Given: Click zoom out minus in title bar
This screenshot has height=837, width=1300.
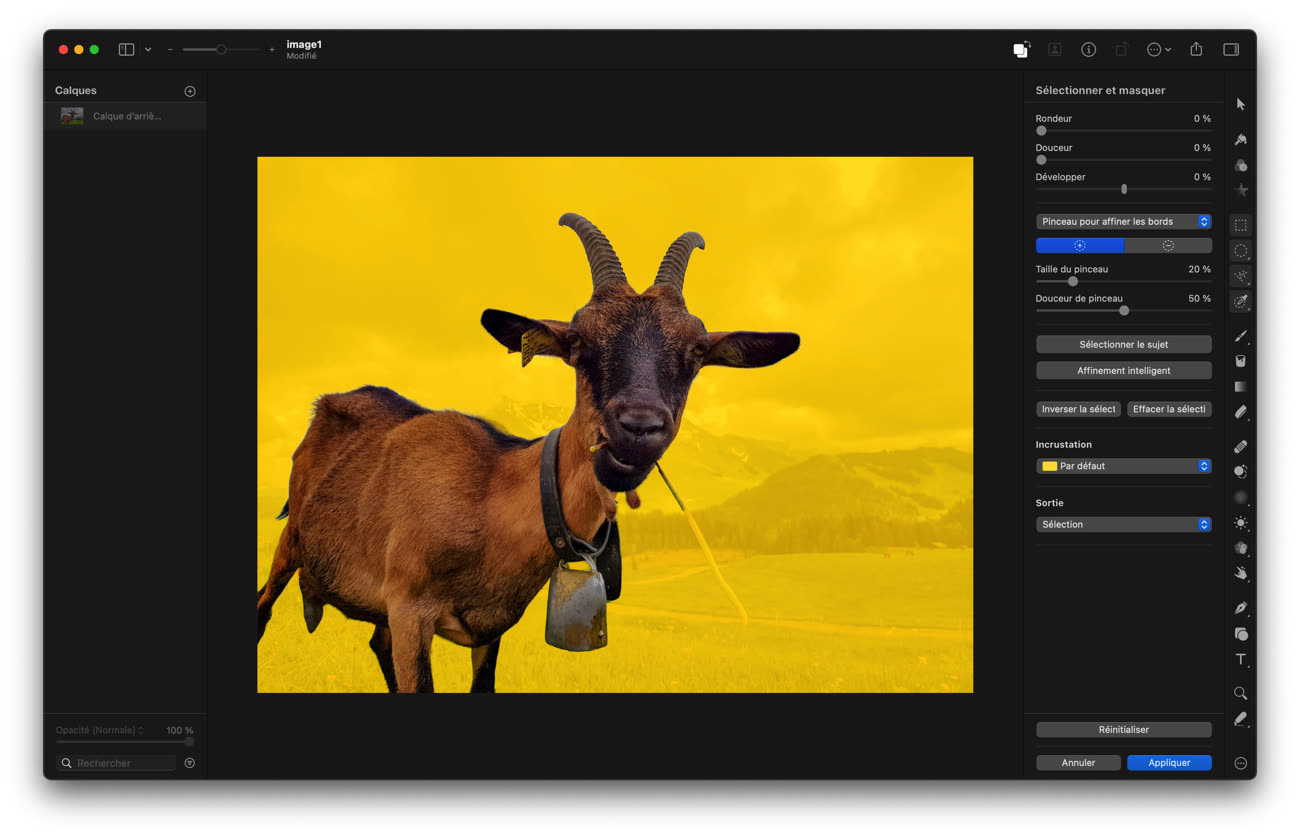Looking at the screenshot, I should pyautogui.click(x=170, y=49).
